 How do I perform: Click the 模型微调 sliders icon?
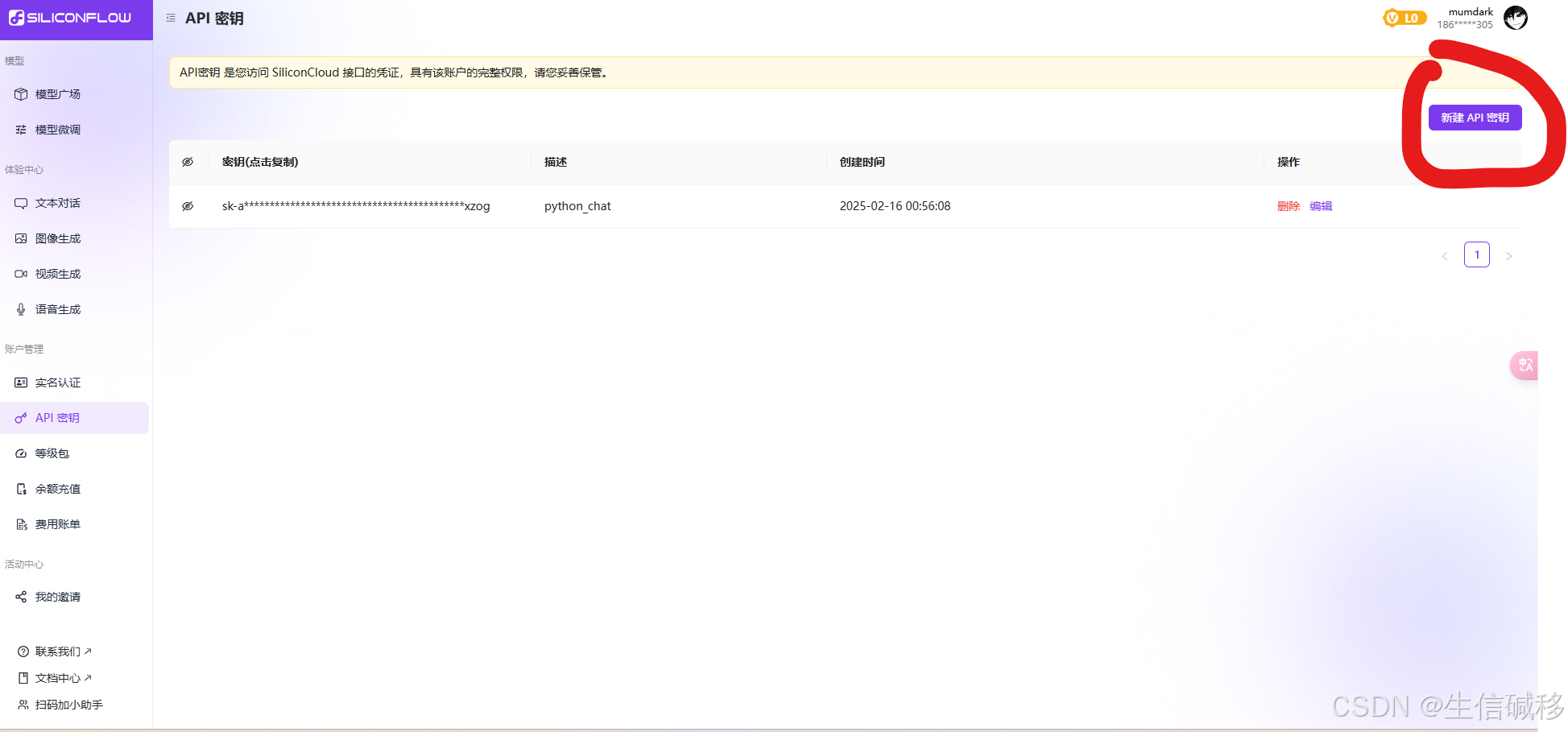(21, 130)
